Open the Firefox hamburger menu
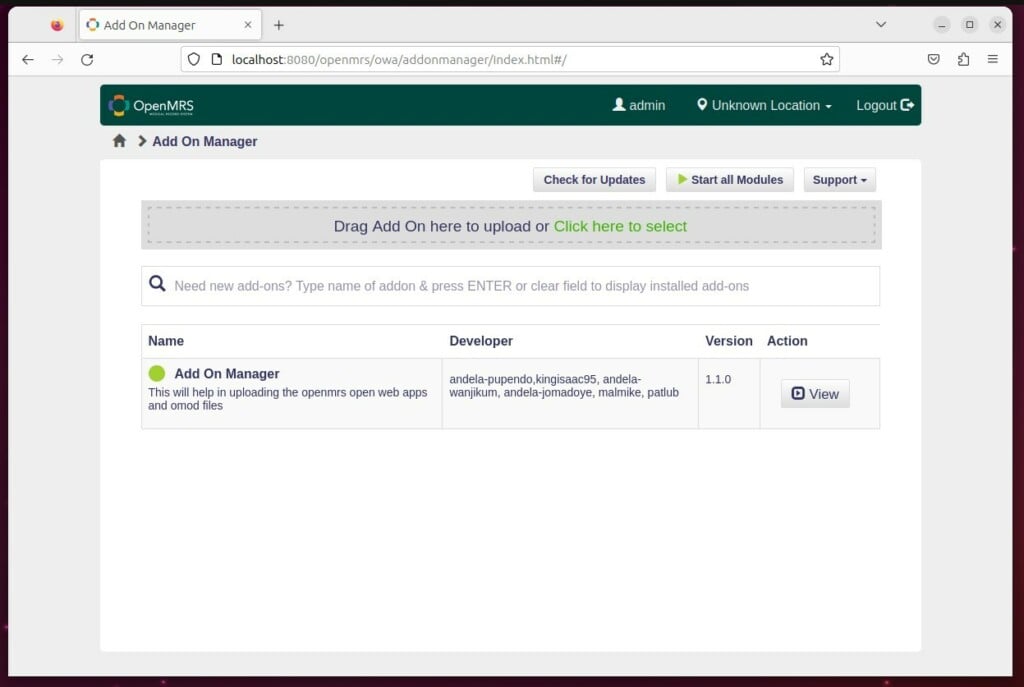1024x687 pixels. 993,59
